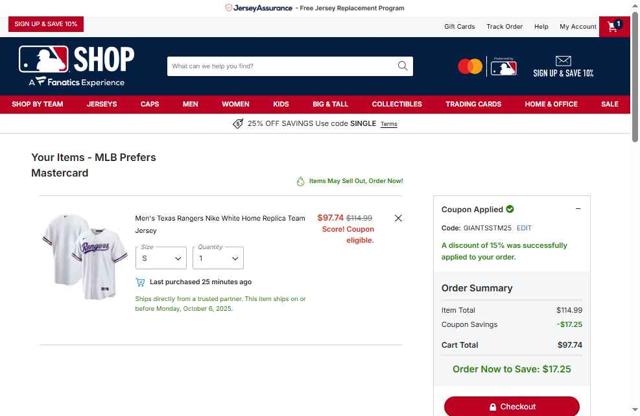Click the price tag icon by savings offer
The height and width of the screenshot is (416, 640).
(x=238, y=123)
